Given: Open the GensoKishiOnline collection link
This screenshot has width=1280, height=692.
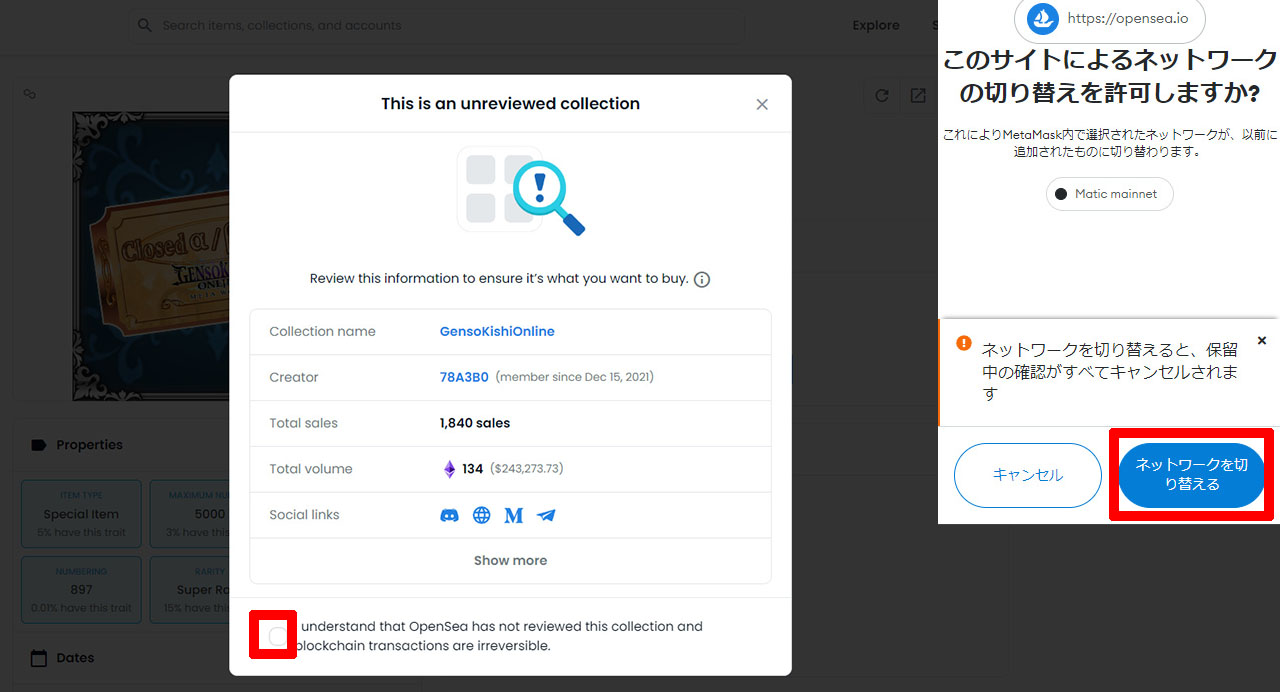Looking at the screenshot, I should click(497, 331).
